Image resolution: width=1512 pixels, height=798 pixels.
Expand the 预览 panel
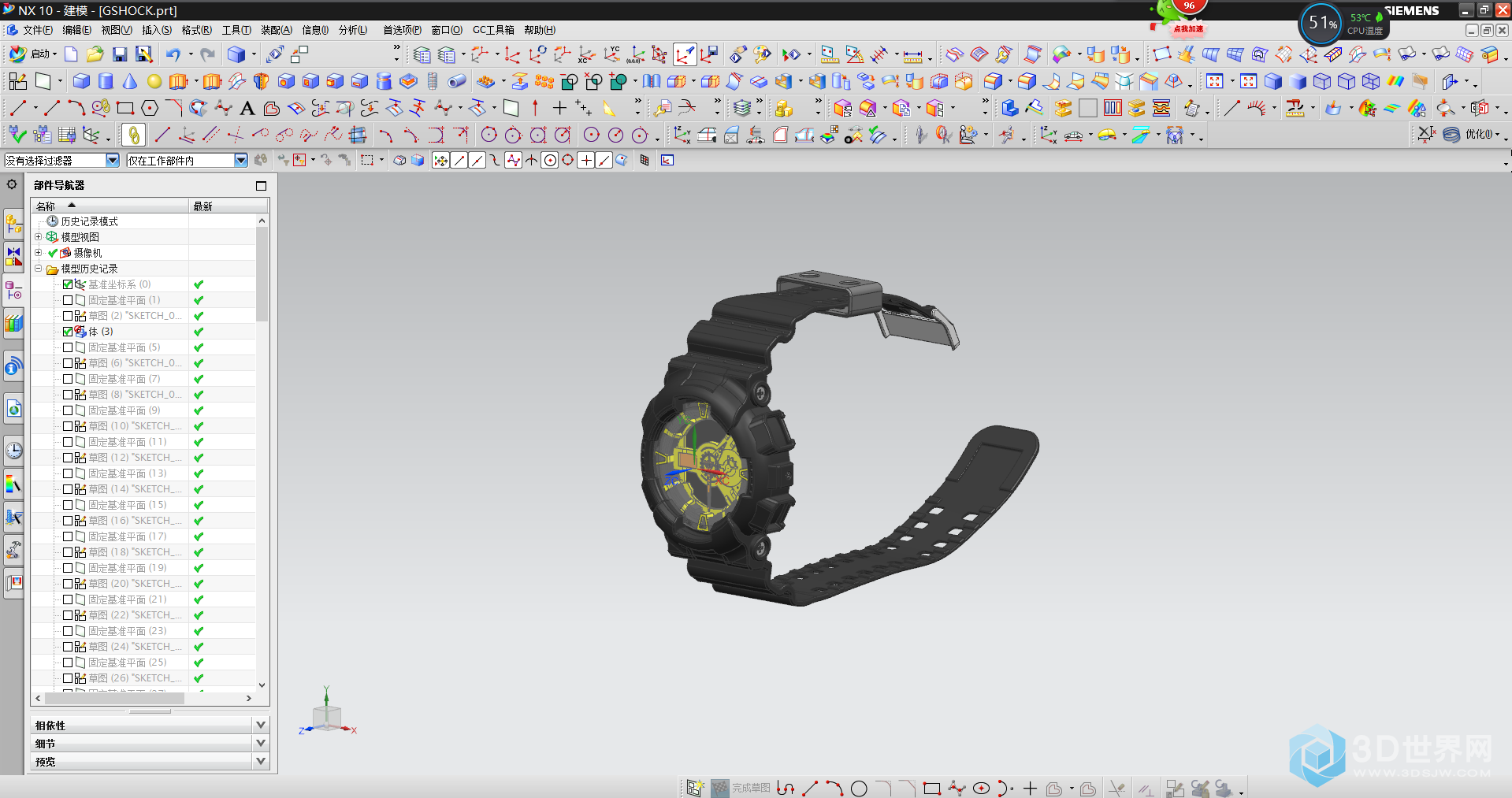[x=261, y=761]
